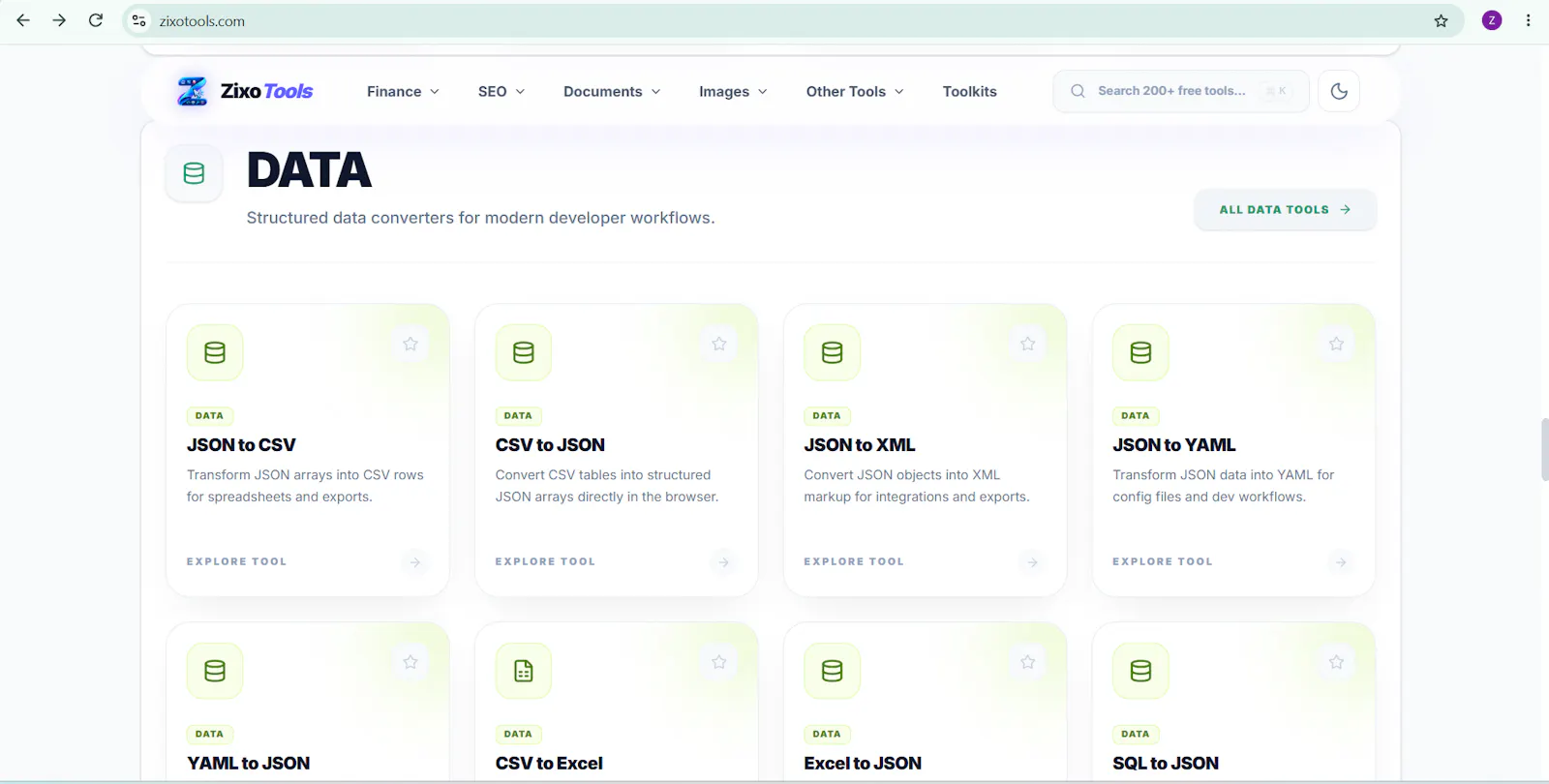Click the Zixo Tools logo icon
Viewport: 1549px width, 784px height.
click(x=192, y=91)
